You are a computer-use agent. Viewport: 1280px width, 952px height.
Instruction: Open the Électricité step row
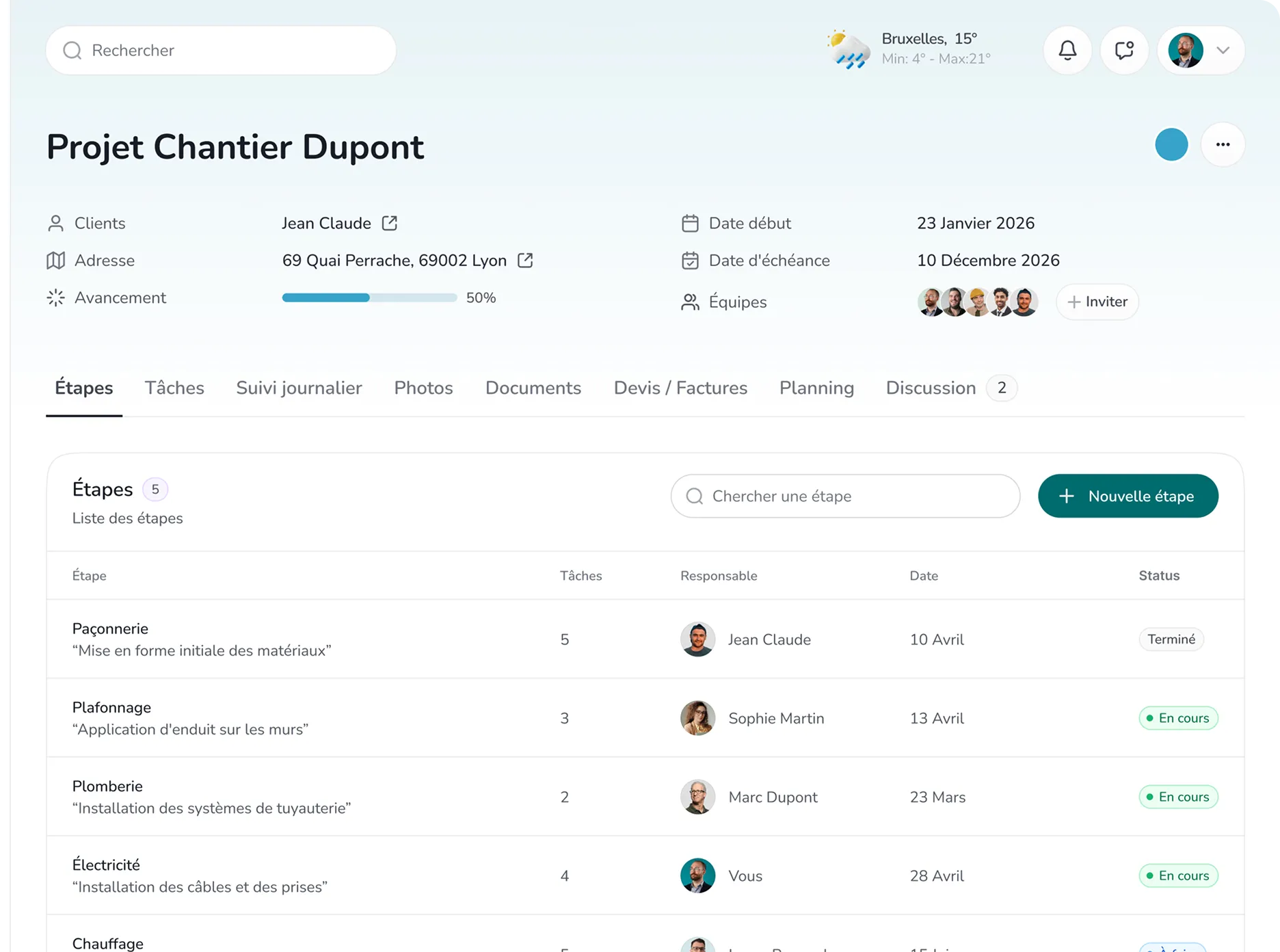tap(645, 875)
